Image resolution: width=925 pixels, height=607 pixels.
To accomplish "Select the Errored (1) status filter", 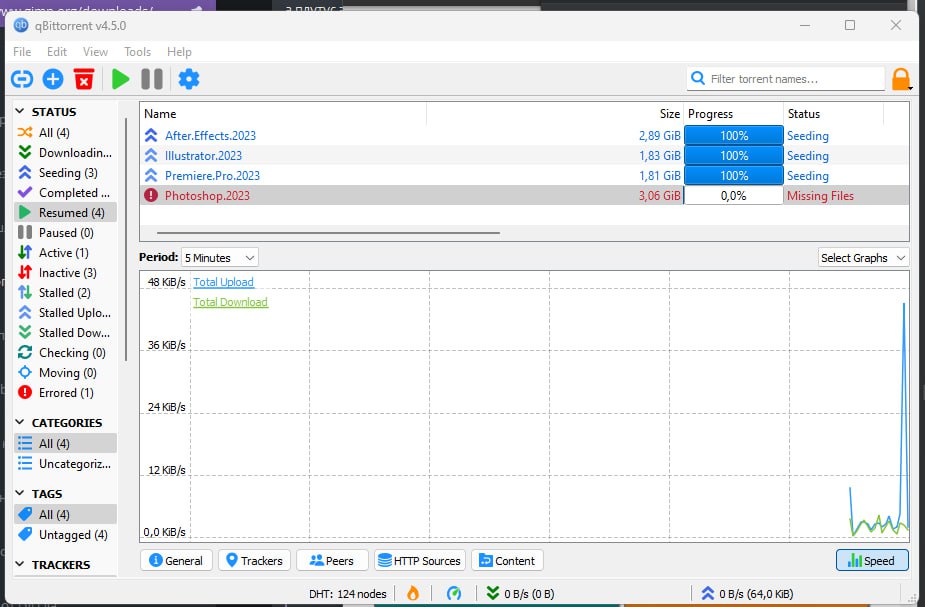I will [x=65, y=393].
